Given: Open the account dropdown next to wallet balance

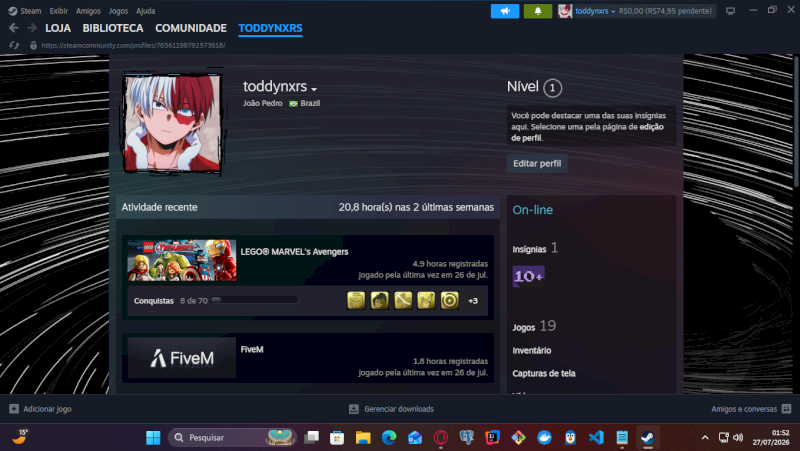Looking at the screenshot, I should [x=613, y=11].
